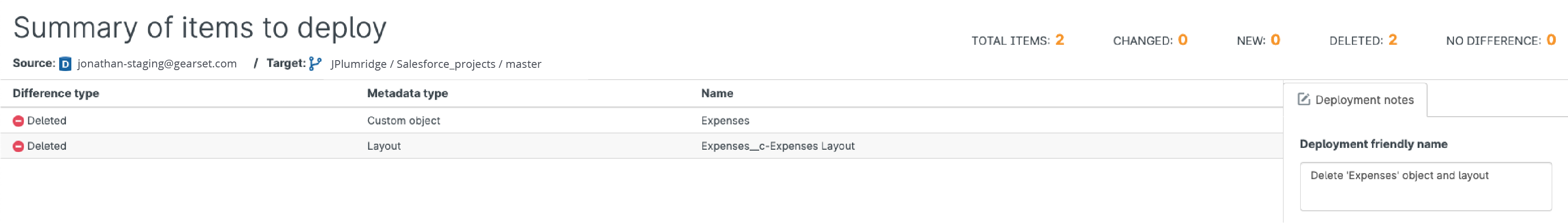
Task: Click the Deployment friendly name text field
Action: pos(1425,186)
